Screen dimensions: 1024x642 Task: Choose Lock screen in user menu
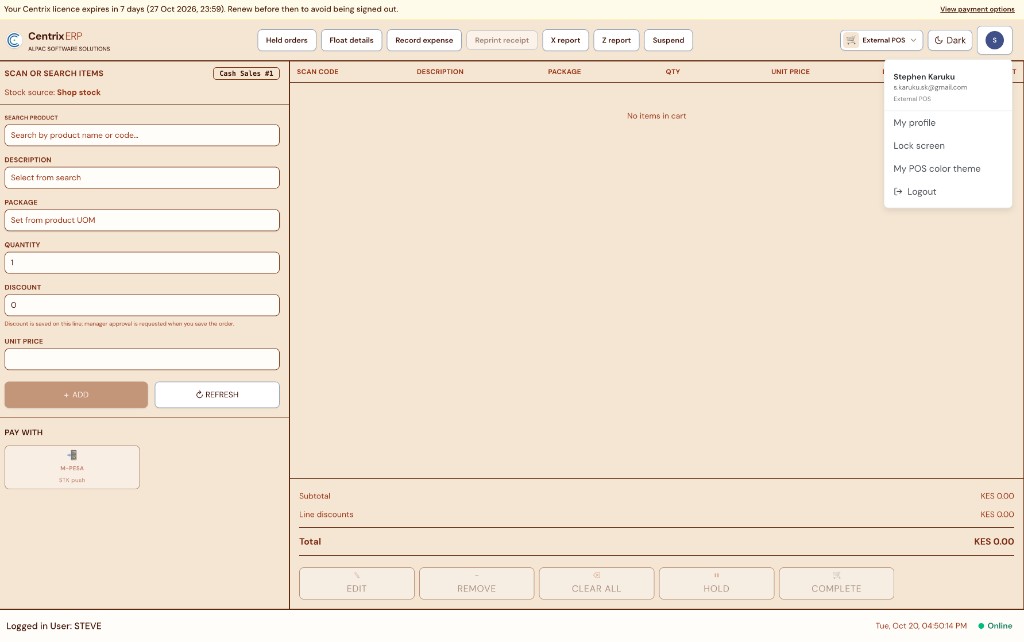tap(919, 146)
